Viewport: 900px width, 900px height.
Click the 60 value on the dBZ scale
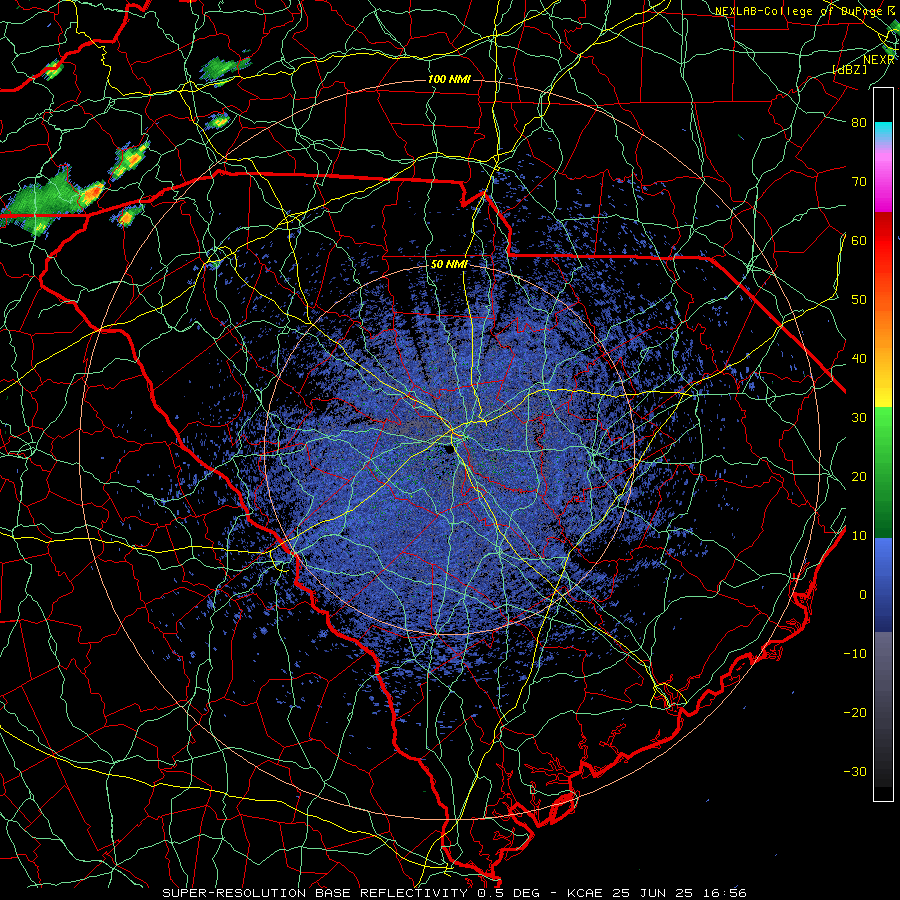tap(859, 240)
